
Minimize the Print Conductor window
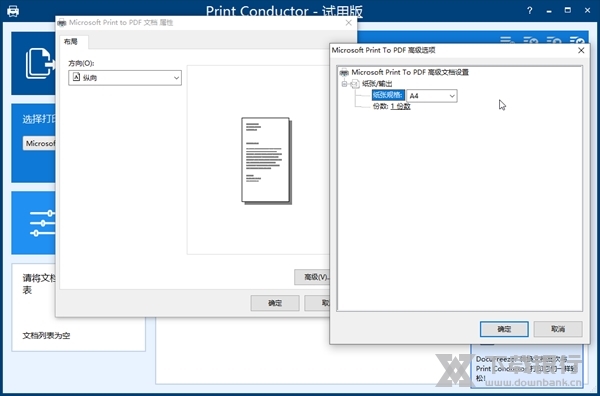pos(549,11)
